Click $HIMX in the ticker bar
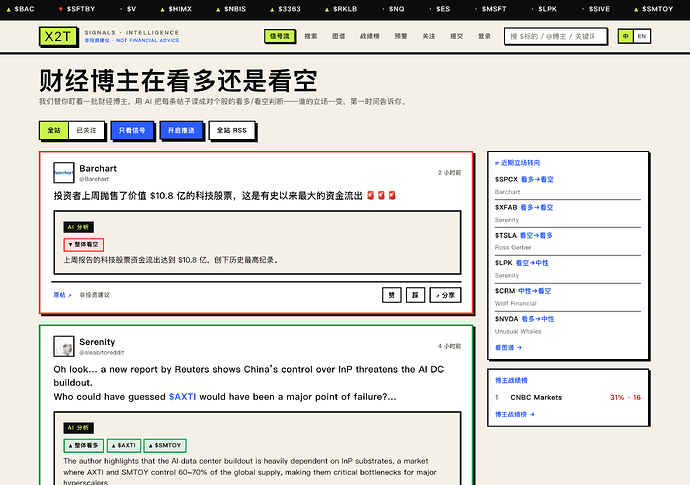This screenshot has height=485, width=690. coord(176,9)
